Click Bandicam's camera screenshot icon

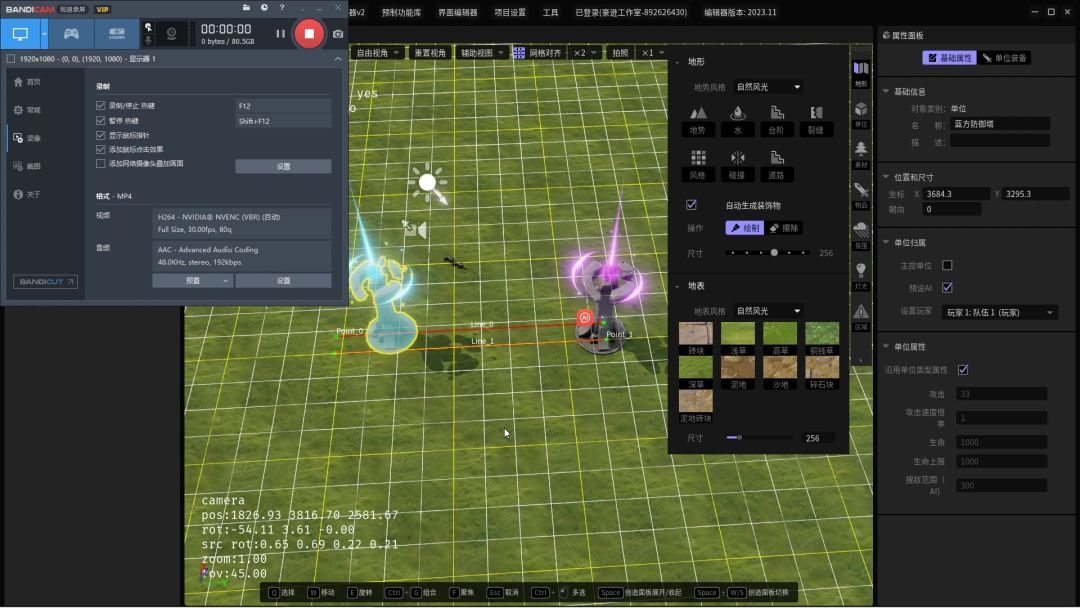click(x=338, y=34)
